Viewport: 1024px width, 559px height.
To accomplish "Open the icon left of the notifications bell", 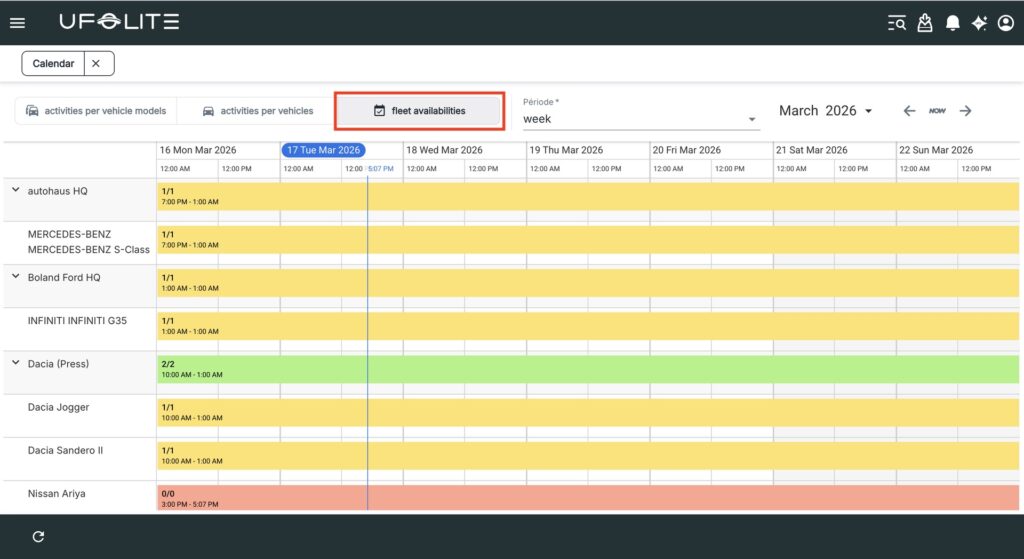I will [x=925, y=23].
